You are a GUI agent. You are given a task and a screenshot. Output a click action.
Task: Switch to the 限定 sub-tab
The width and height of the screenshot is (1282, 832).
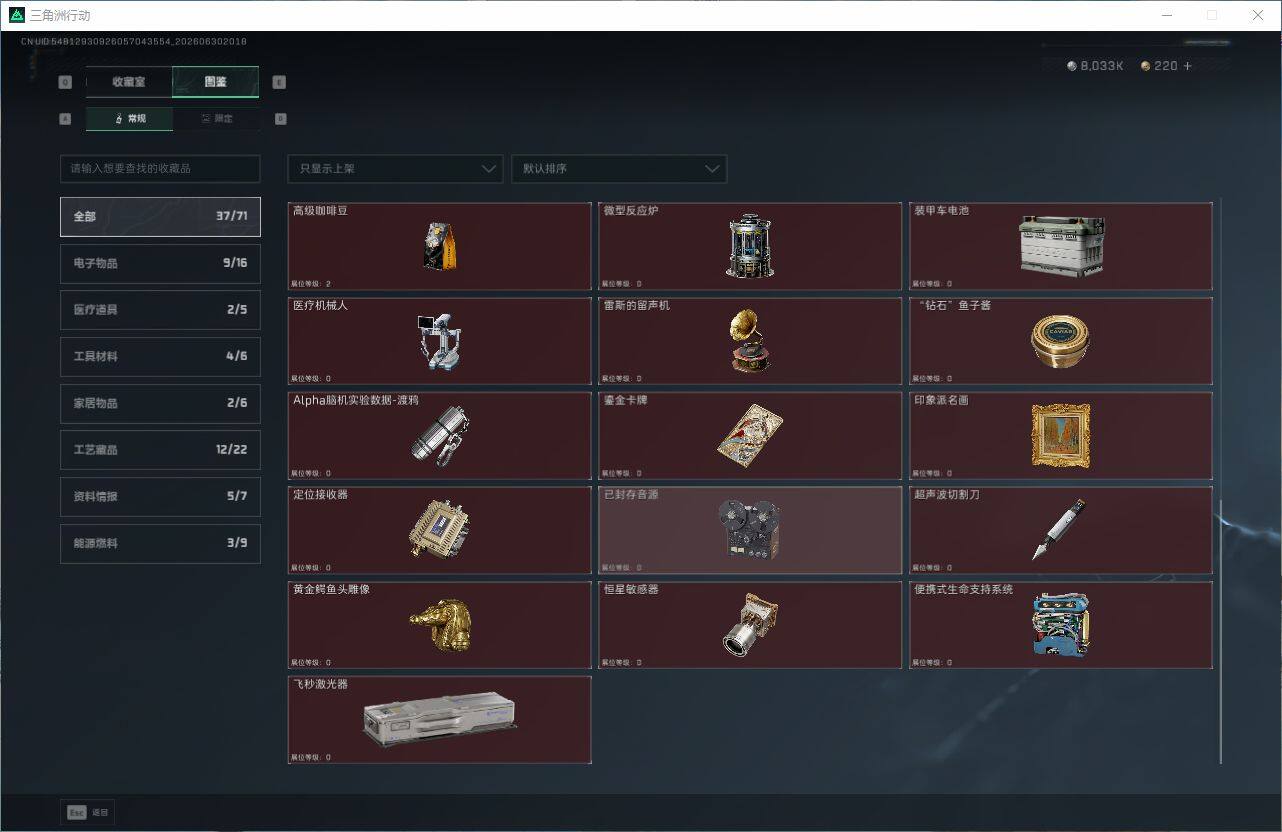(x=216, y=119)
